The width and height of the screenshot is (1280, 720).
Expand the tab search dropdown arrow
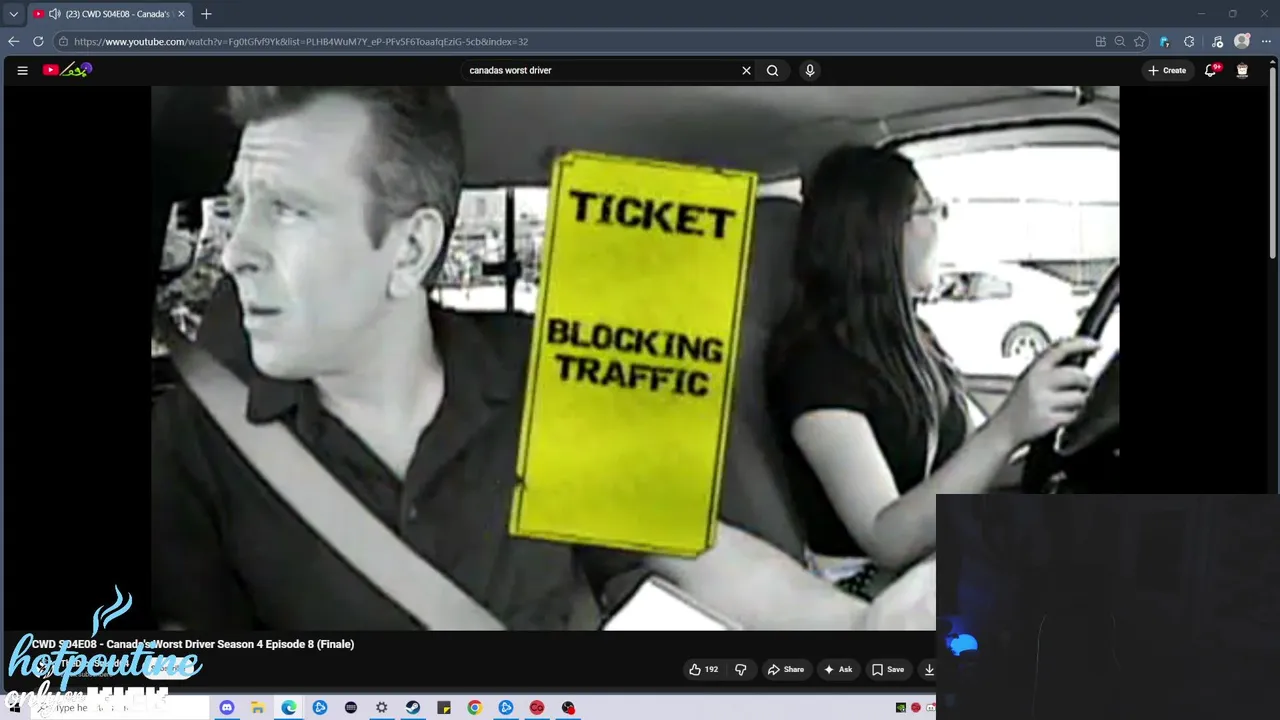click(13, 14)
